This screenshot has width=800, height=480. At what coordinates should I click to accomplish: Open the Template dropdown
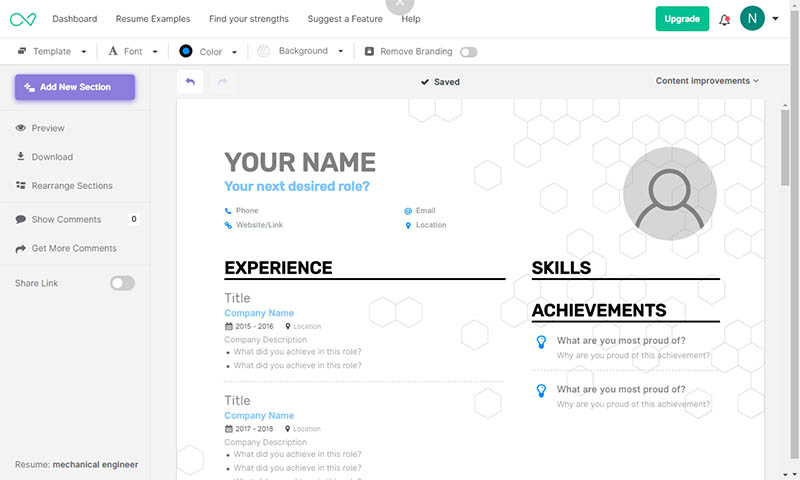(52, 52)
